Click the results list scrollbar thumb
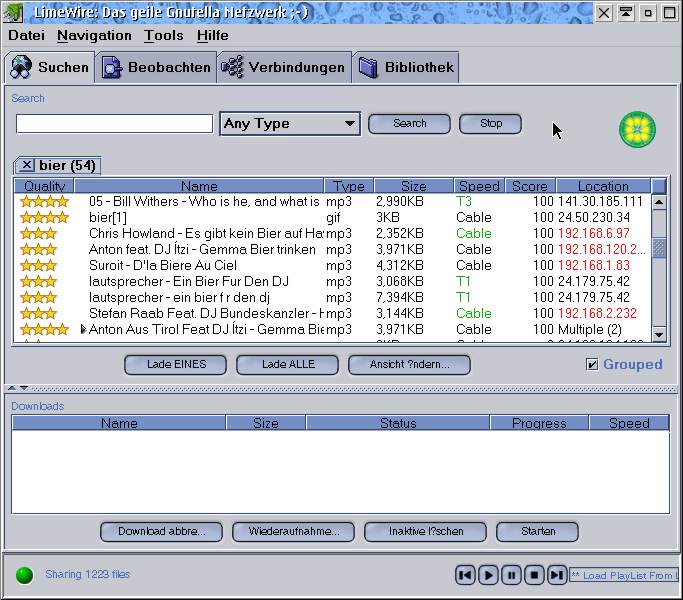The height and width of the screenshot is (600, 683). [x=659, y=248]
